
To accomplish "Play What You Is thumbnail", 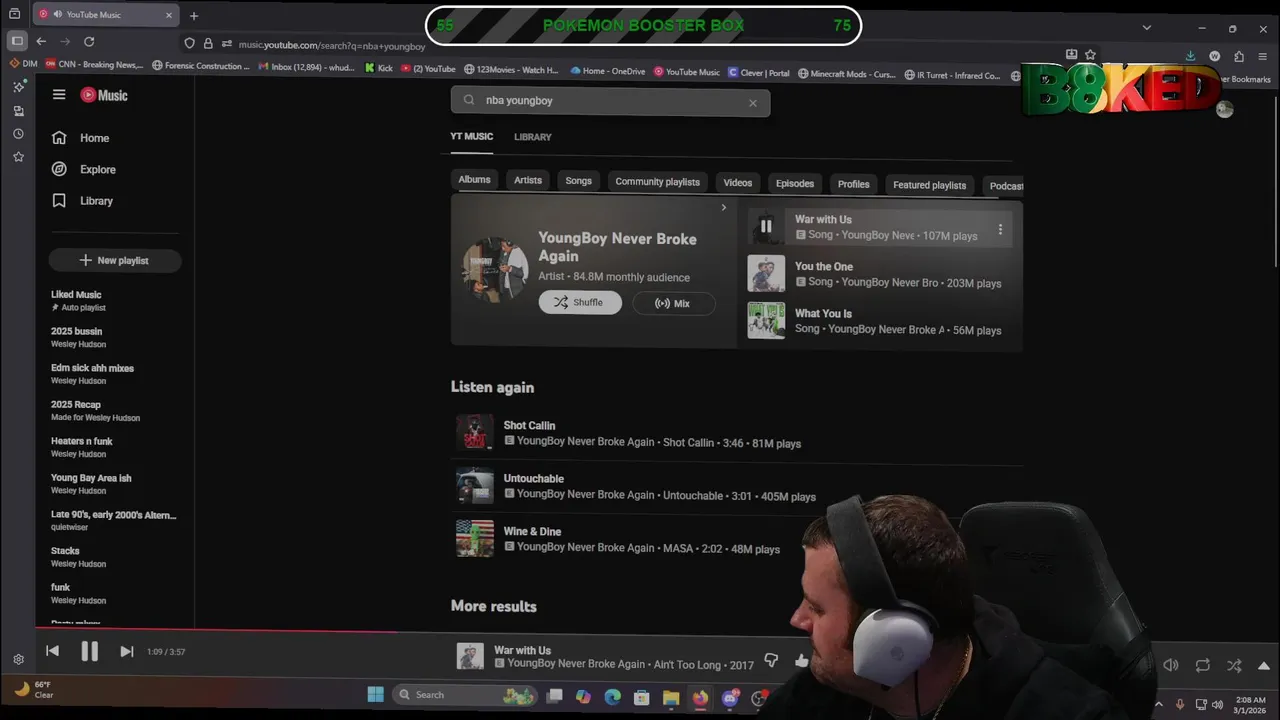I will click(x=766, y=320).
